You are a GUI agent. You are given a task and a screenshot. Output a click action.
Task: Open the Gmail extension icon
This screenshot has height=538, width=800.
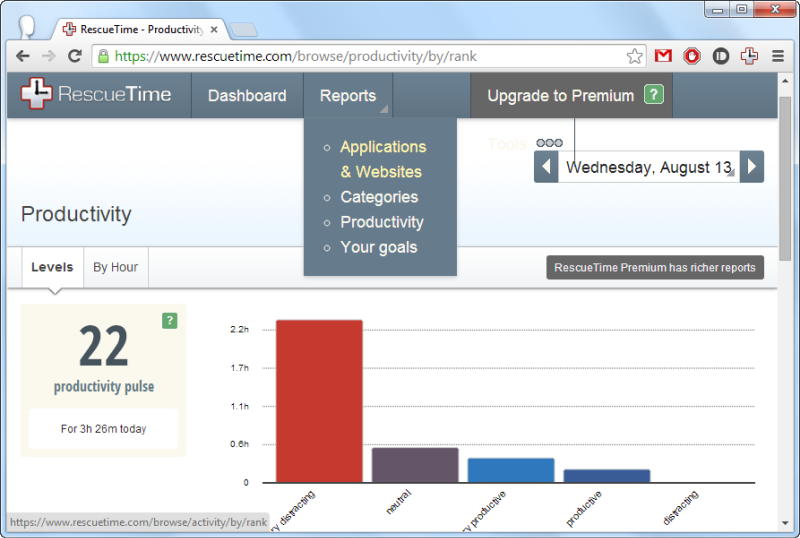663,56
